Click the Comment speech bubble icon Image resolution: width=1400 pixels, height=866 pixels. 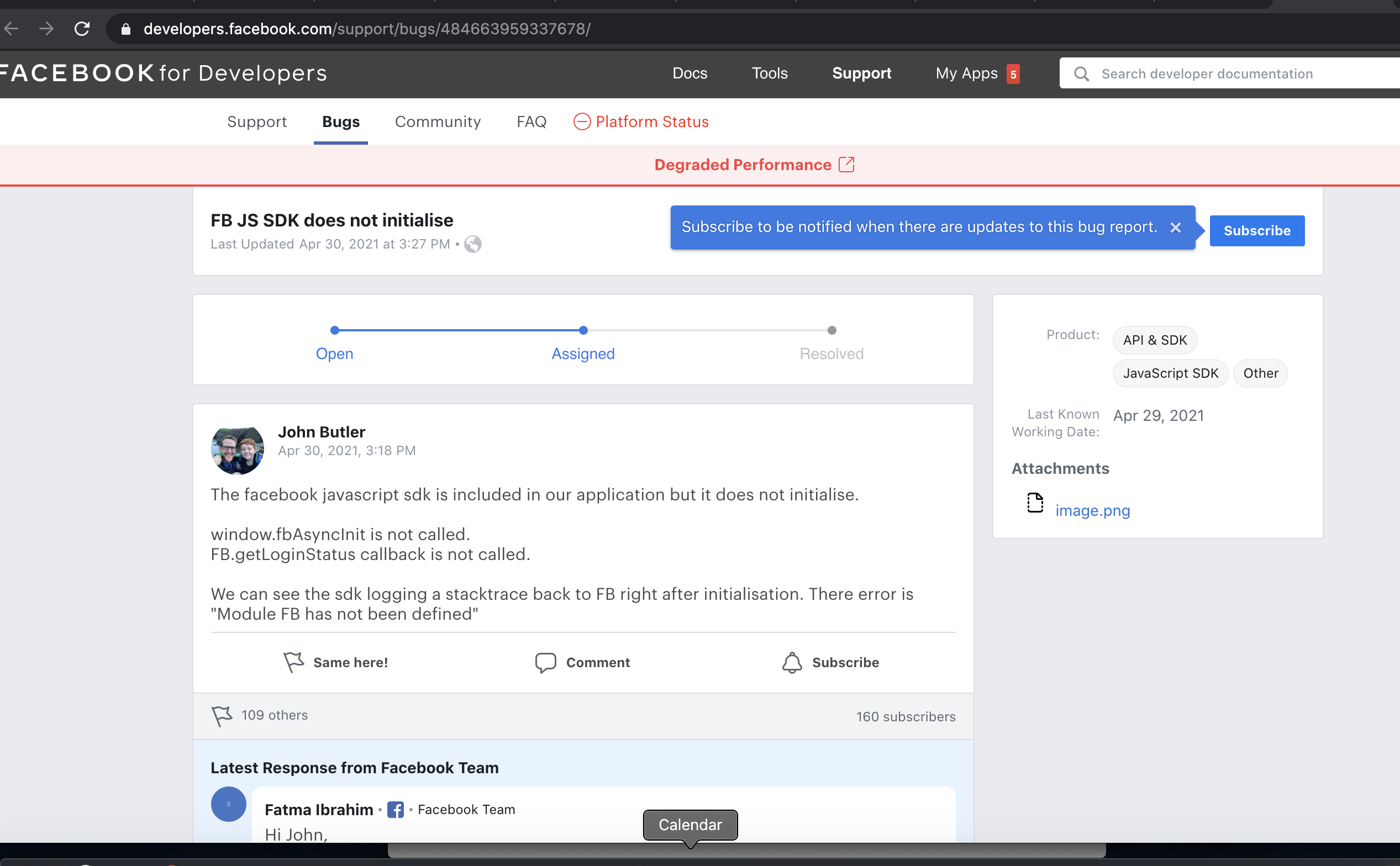click(545, 662)
